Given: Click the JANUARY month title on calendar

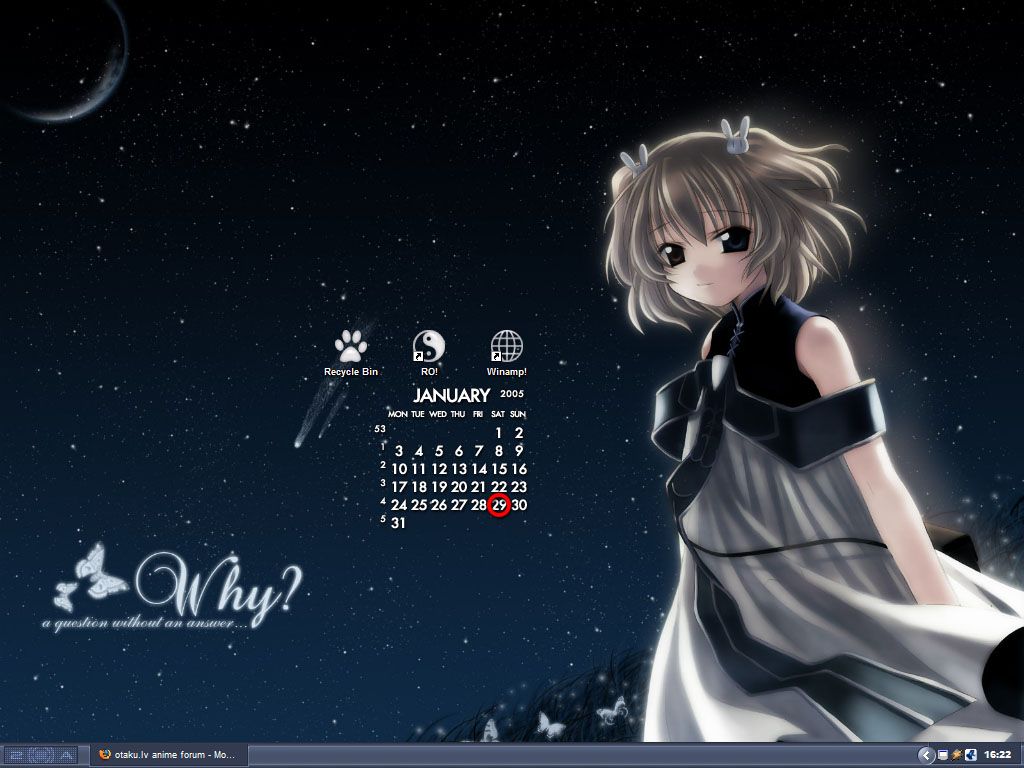Looking at the screenshot, I should pos(451,395).
